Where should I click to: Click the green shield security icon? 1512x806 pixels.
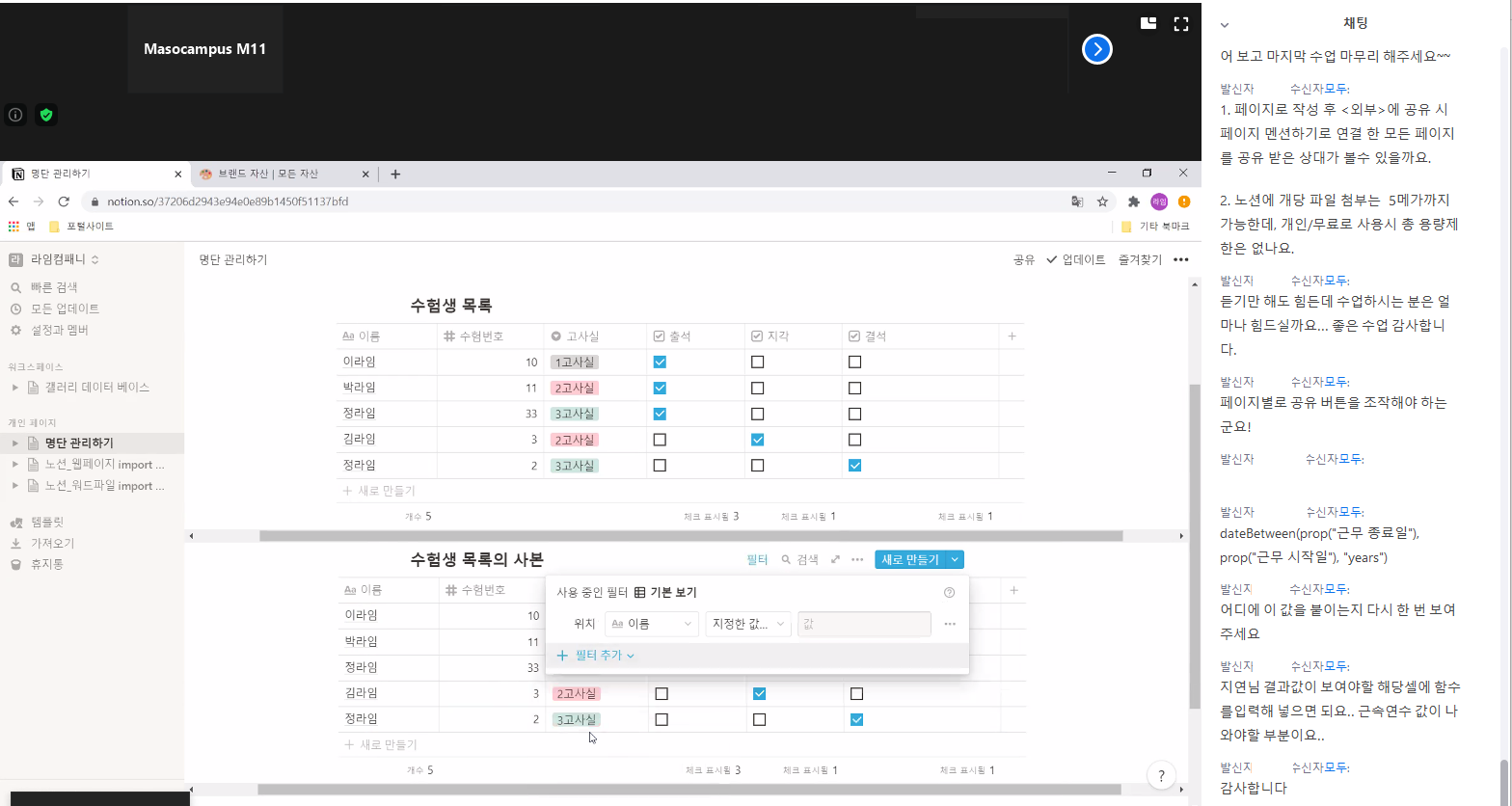pyautogui.click(x=45, y=115)
